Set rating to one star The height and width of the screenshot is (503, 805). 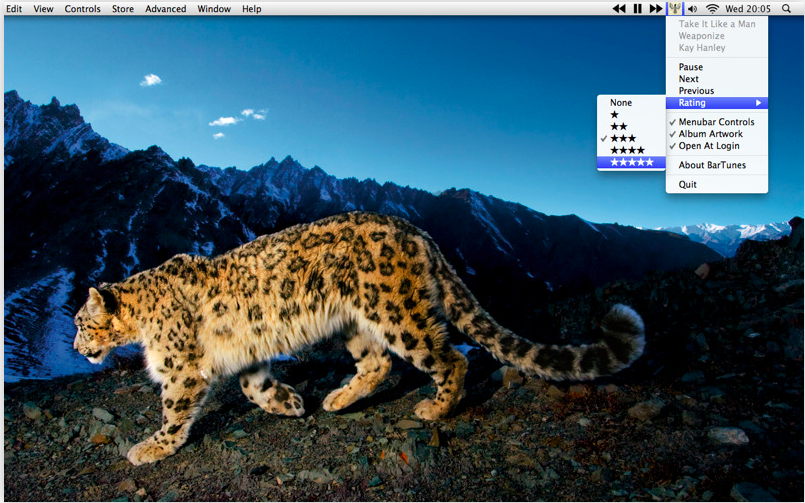tap(631, 114)
